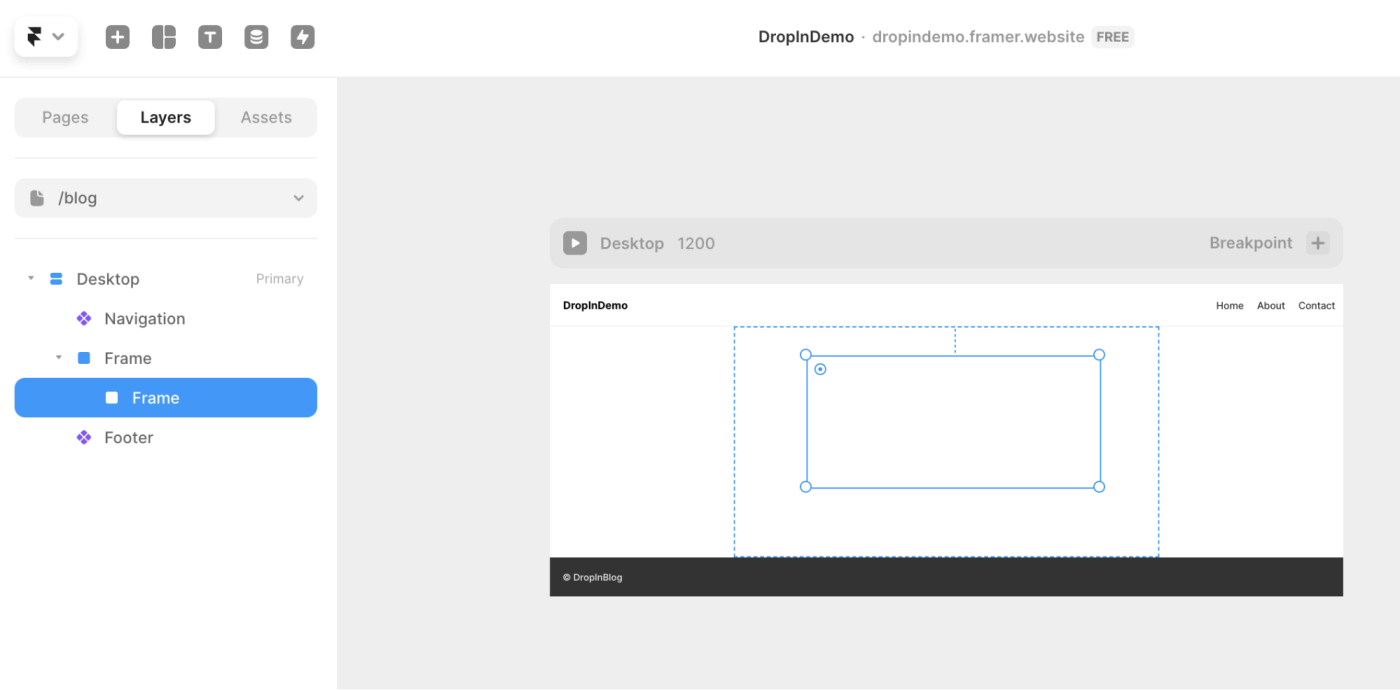Viewport: 1400px width, 690px height.
Task: Click the DropInDemo project title
Action: (x=806, y=37)
